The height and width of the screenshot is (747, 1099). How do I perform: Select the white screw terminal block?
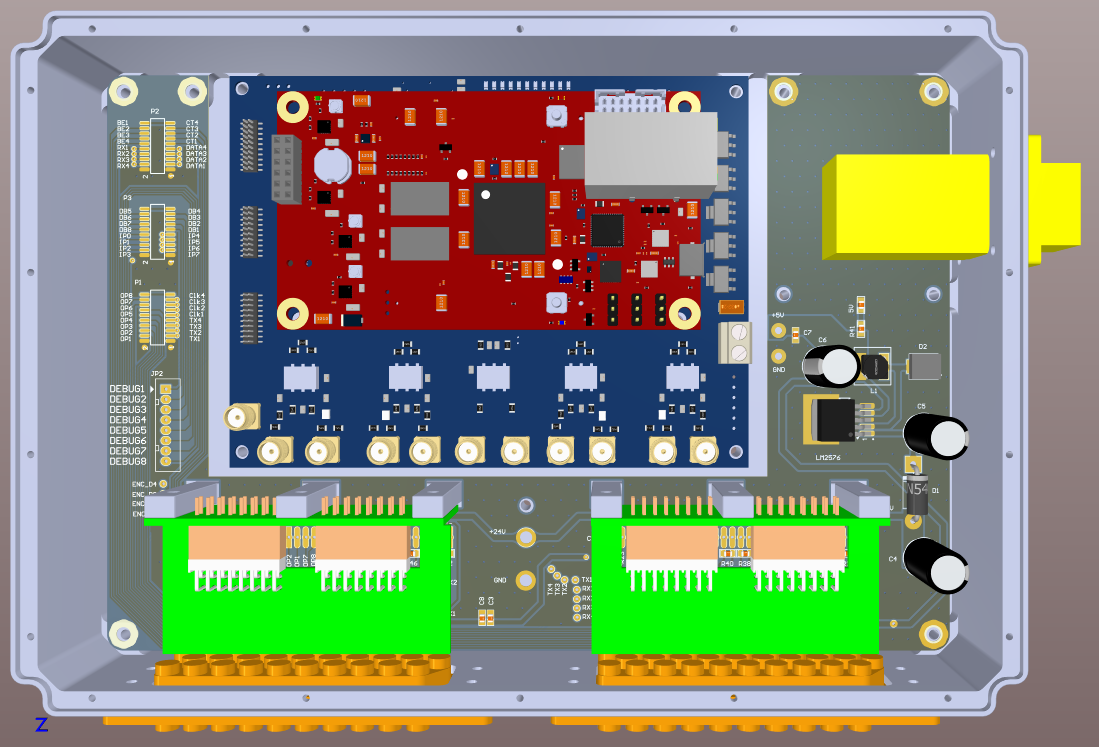[x=734, y=342]
